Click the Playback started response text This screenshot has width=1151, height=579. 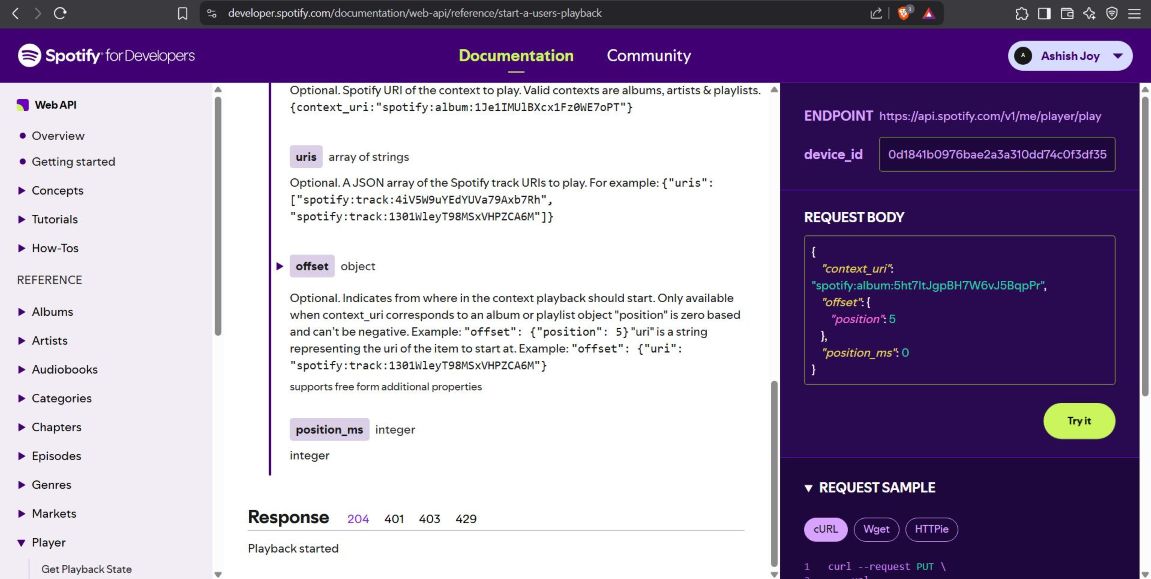coord(293,549)
